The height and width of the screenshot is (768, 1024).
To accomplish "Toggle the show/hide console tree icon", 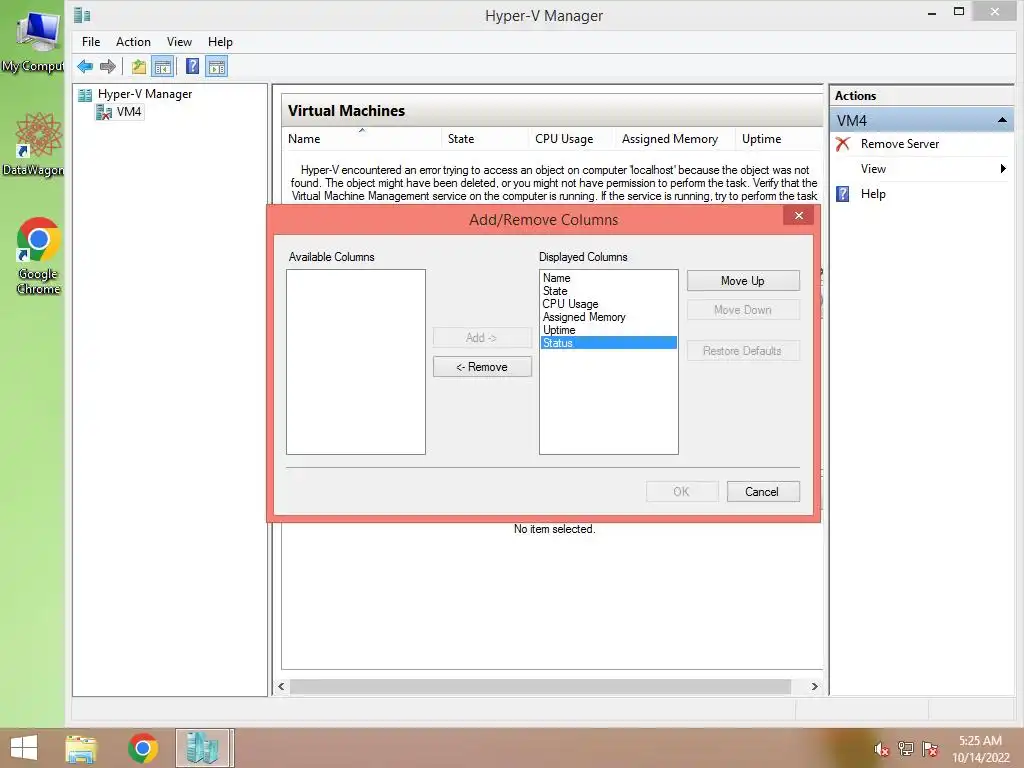I will click(163, 66).
